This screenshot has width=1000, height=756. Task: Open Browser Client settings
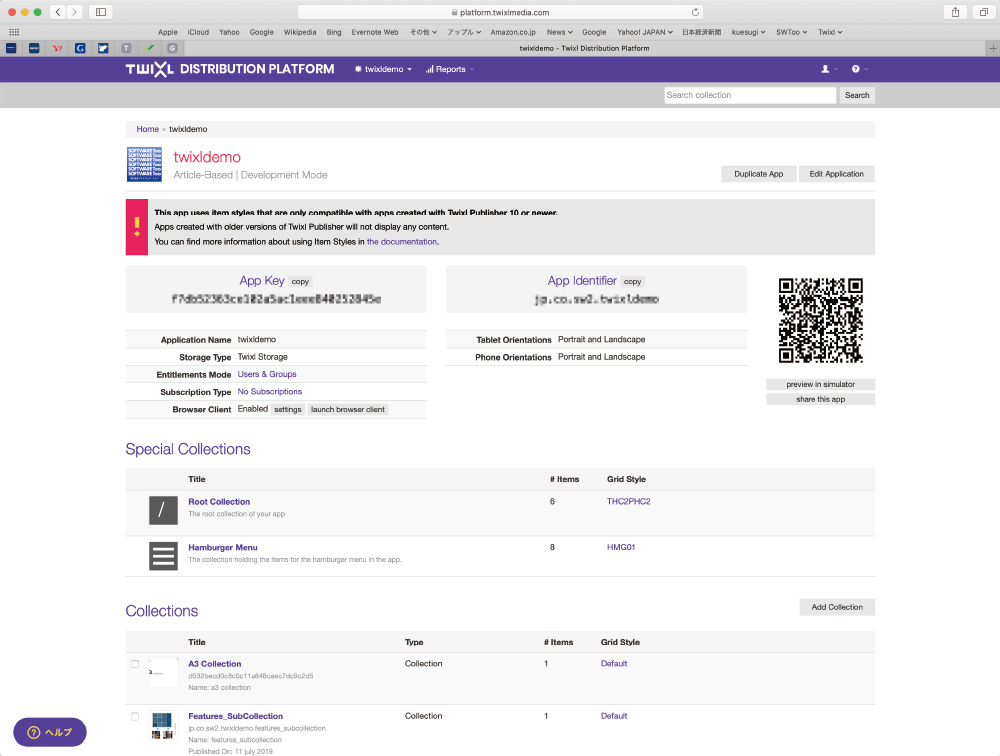click(288, 410)
